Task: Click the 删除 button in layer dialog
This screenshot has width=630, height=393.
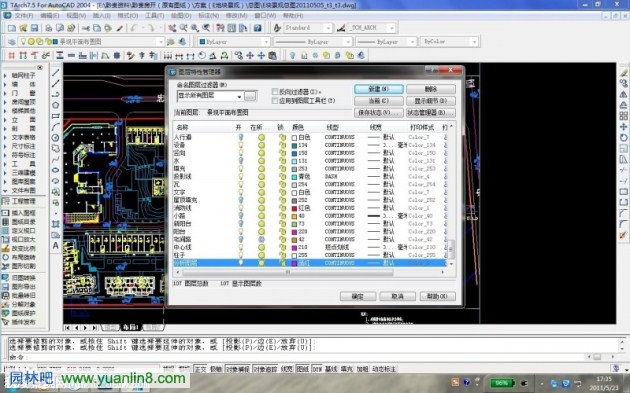Action: pyautogui.click(x=431, y=89)
